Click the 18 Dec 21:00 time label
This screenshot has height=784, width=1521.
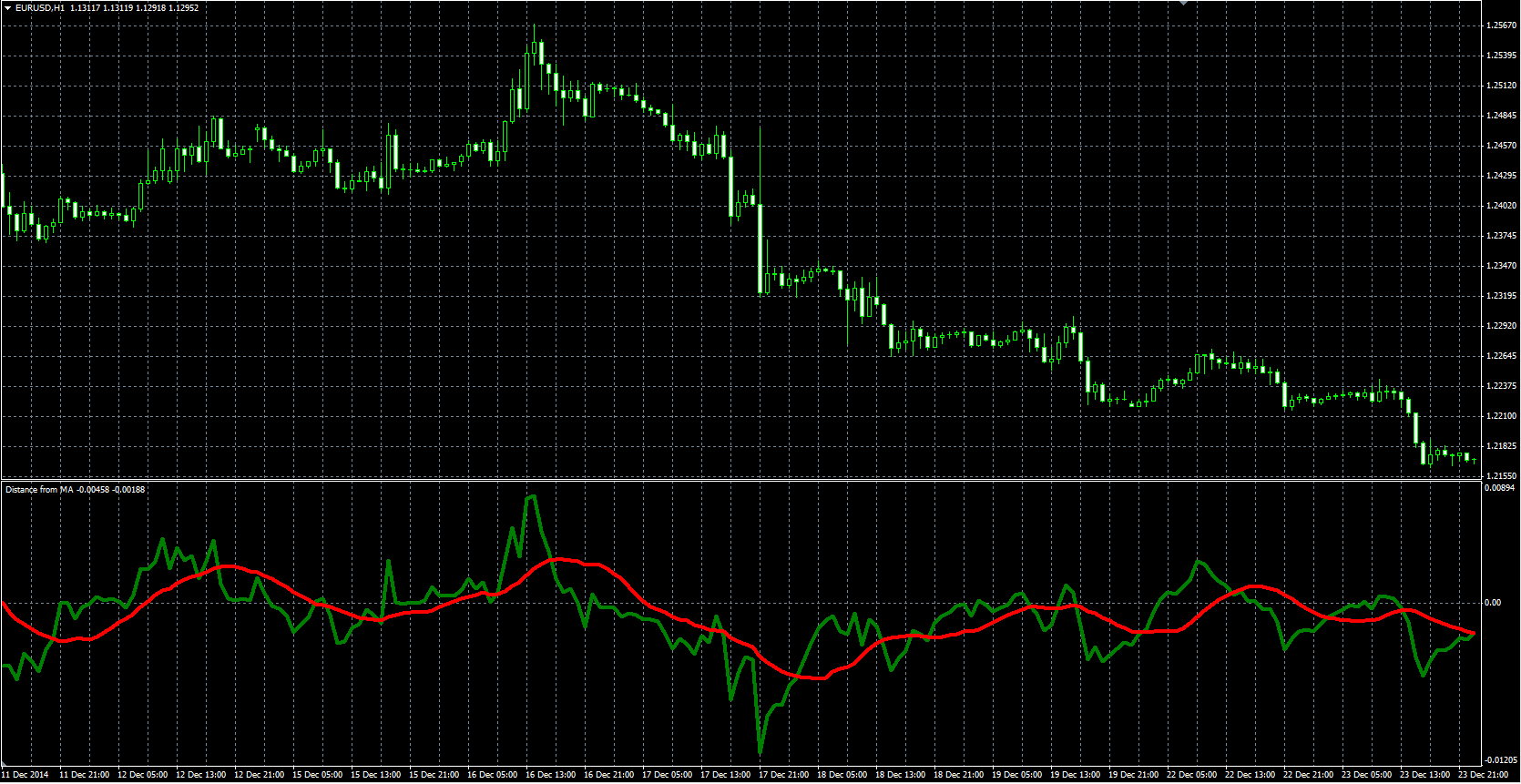[958, 775]
